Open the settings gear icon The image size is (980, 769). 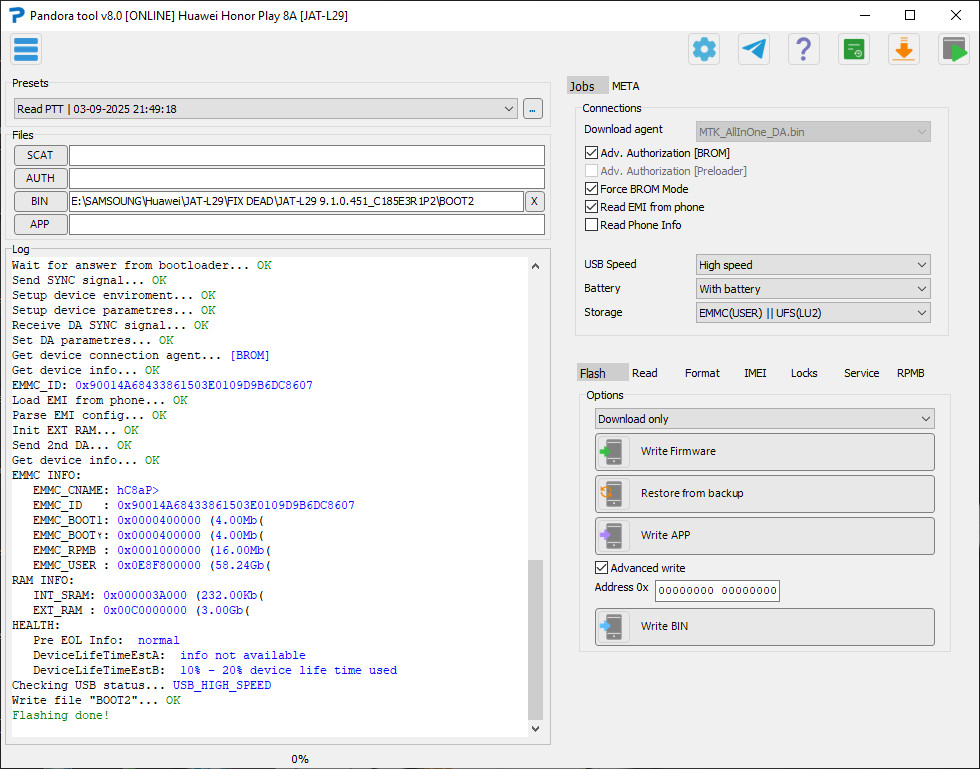(x=704, y=49)
